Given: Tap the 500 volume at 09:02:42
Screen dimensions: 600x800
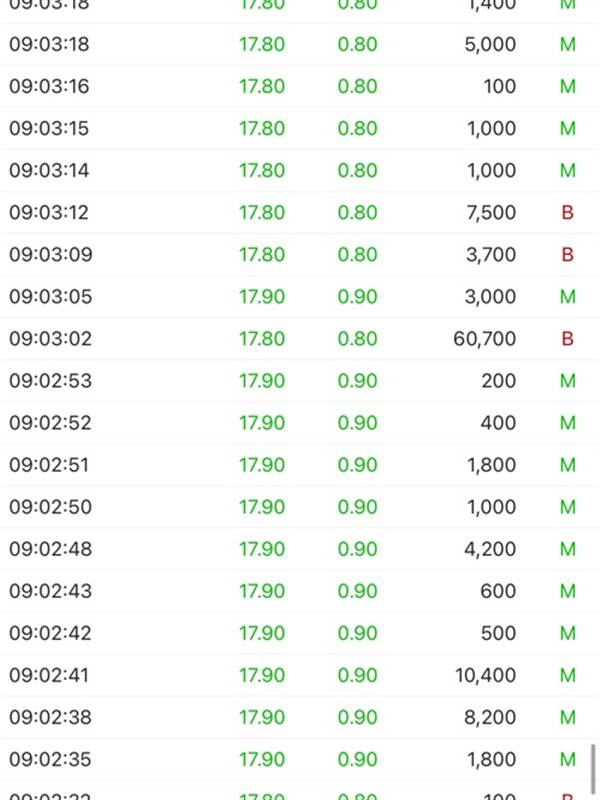Looking at the screenshot, I should tap(498, 633).
